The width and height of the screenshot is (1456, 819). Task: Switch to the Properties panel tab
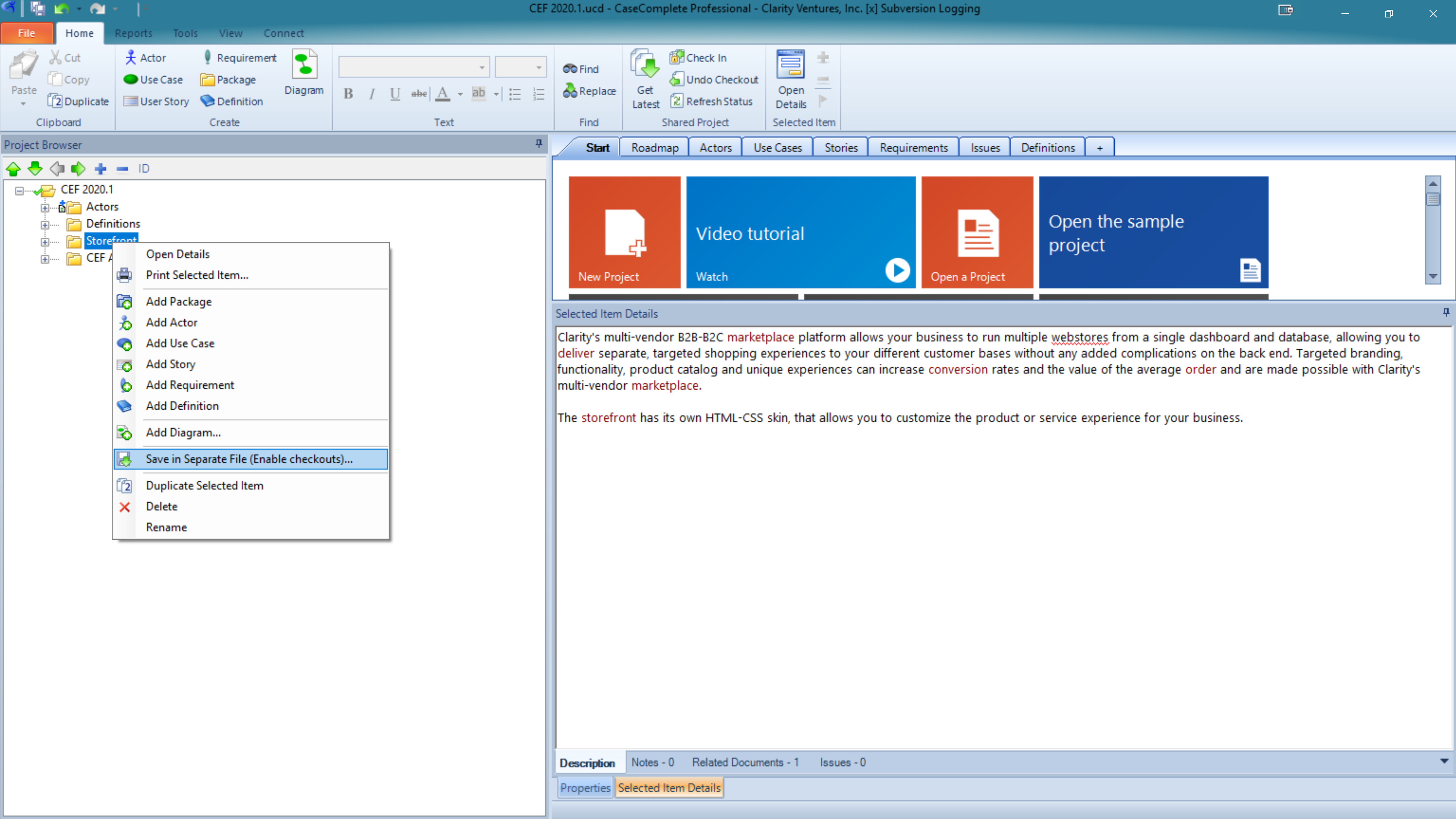point(585,788)
